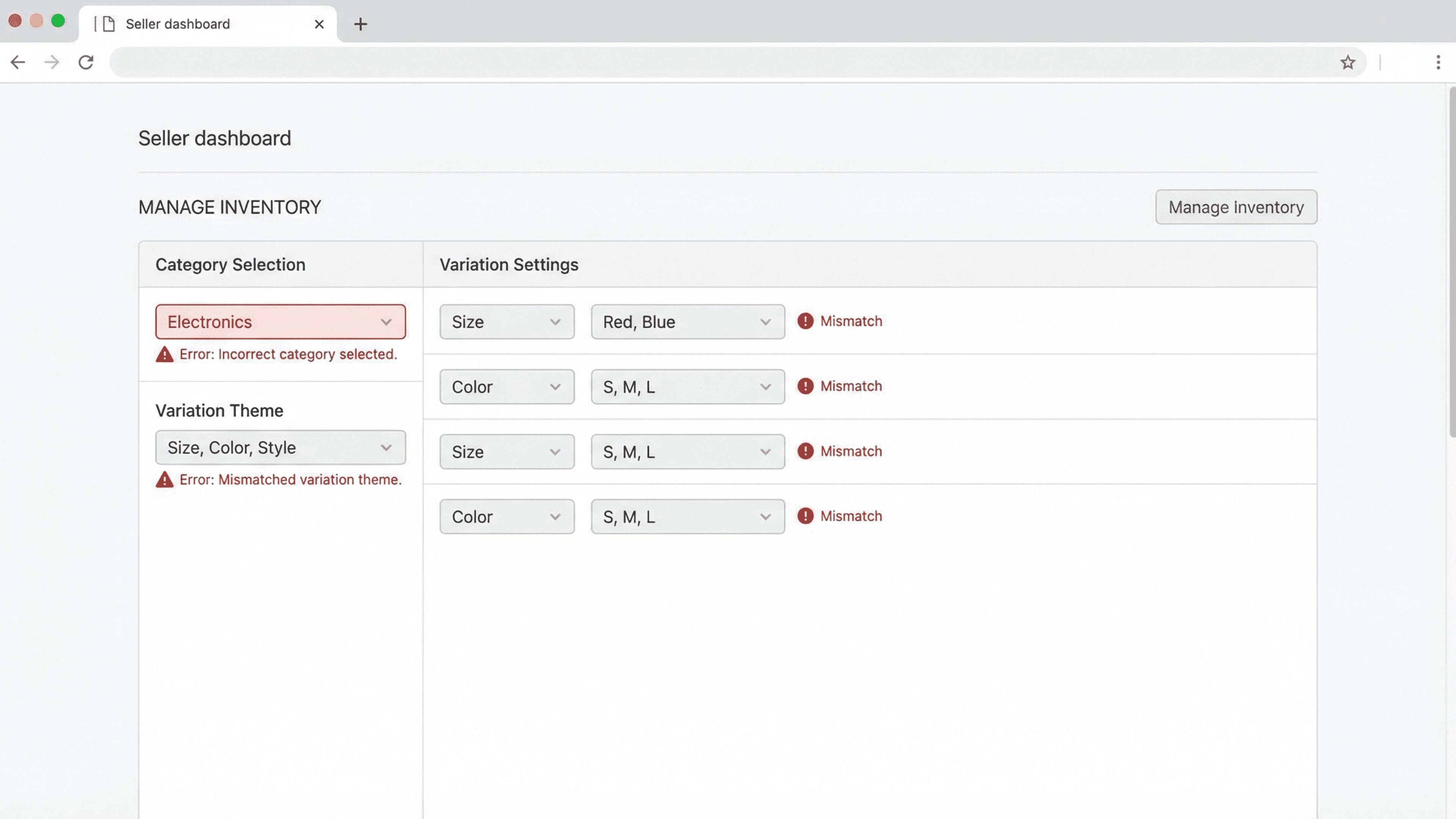This screenshot has height=819, width=1456.
Task: Click the browser forward arrow
Action: pos(52,62)
